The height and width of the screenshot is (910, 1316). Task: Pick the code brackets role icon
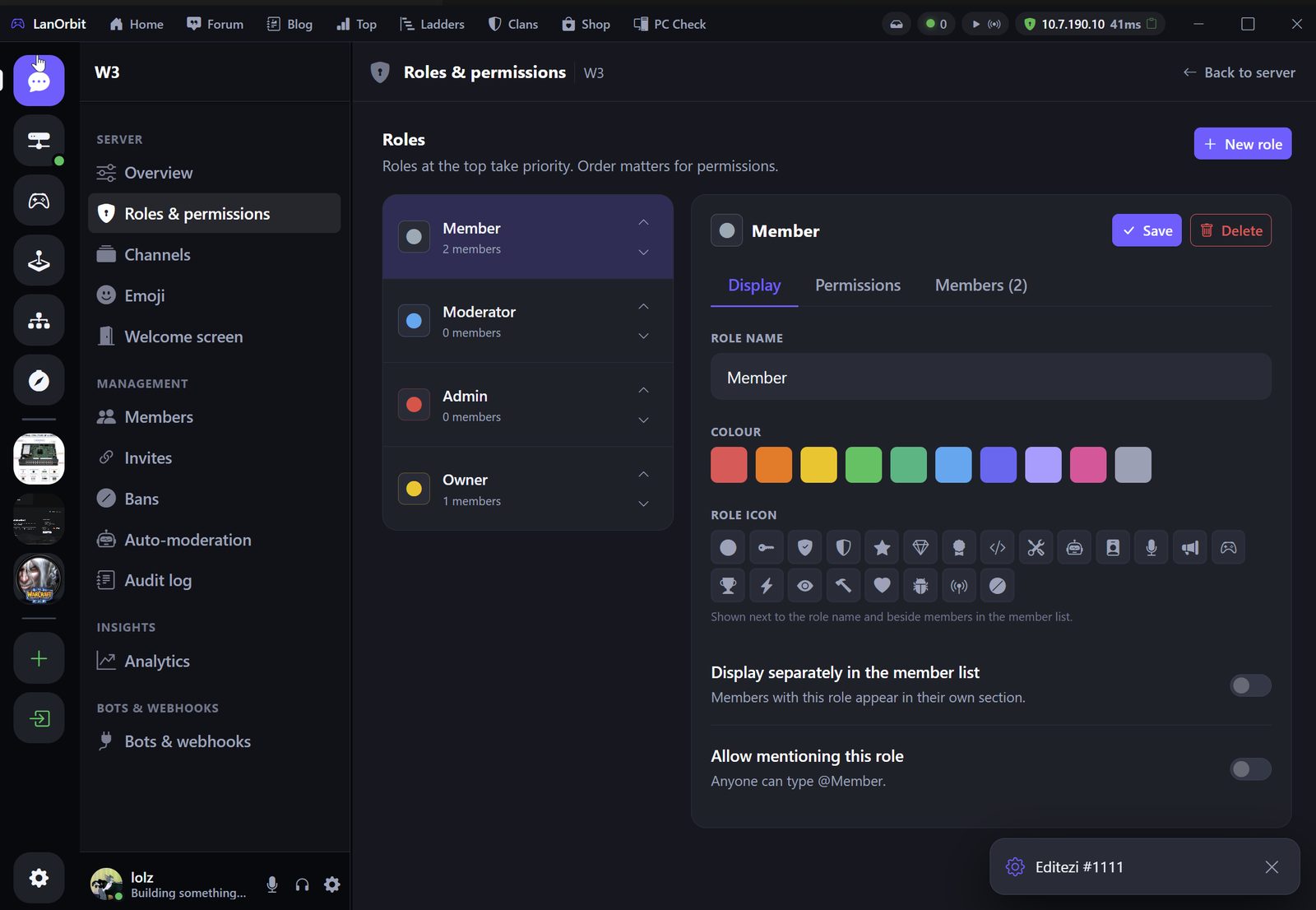coord(998,547)
